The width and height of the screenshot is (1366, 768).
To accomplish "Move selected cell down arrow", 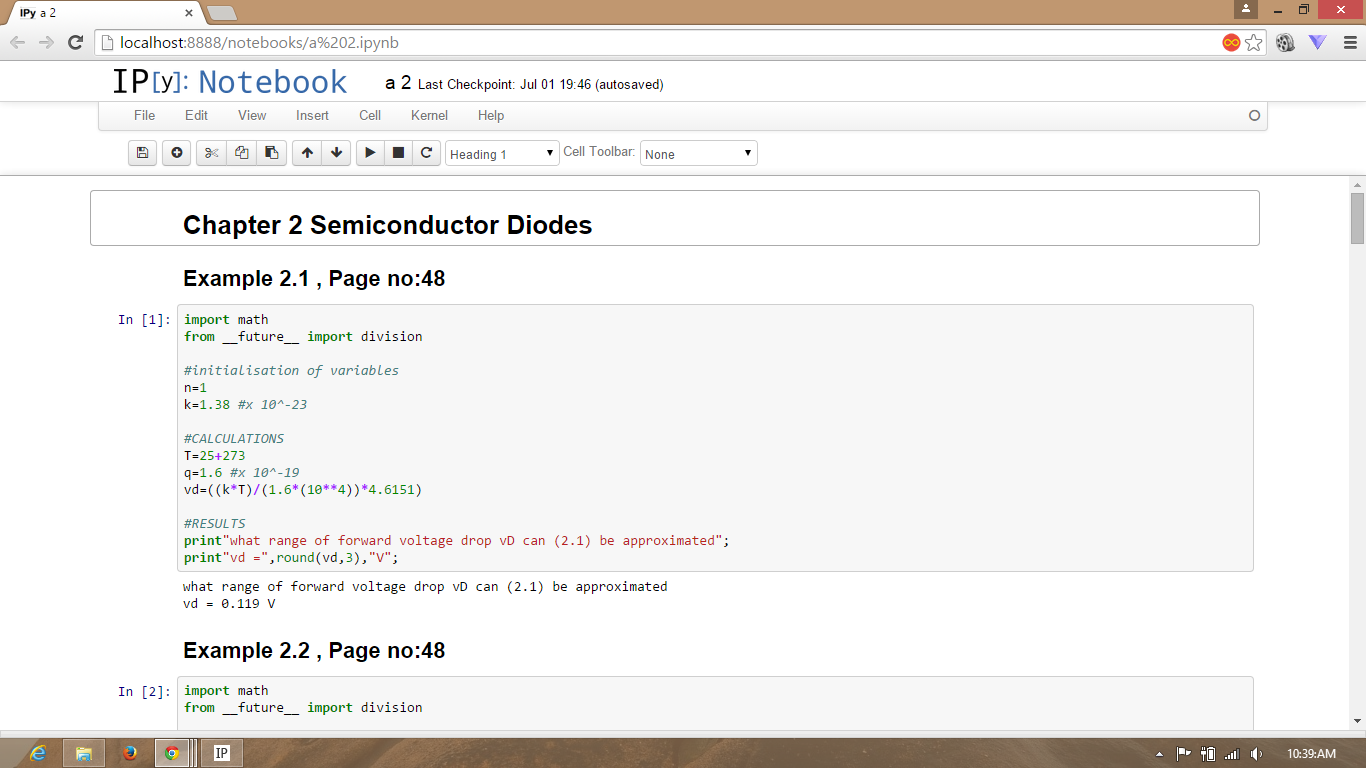I will click(336, 153).
